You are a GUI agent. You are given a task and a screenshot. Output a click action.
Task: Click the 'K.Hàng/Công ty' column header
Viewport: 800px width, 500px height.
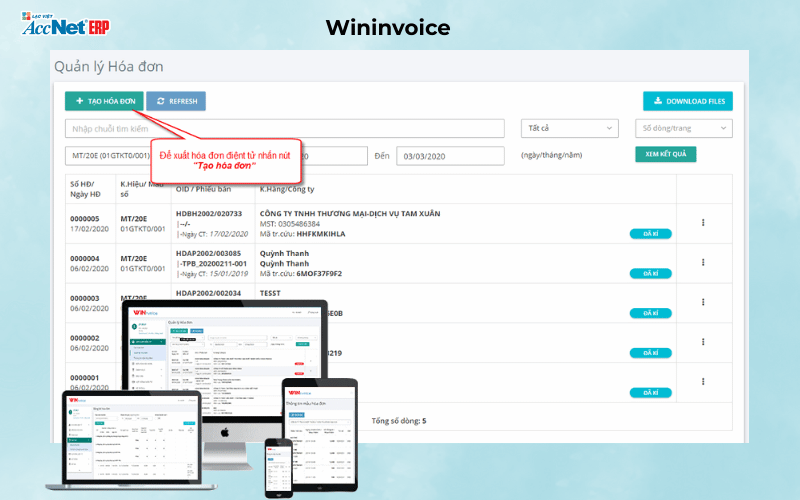click(x=287, y=189)
